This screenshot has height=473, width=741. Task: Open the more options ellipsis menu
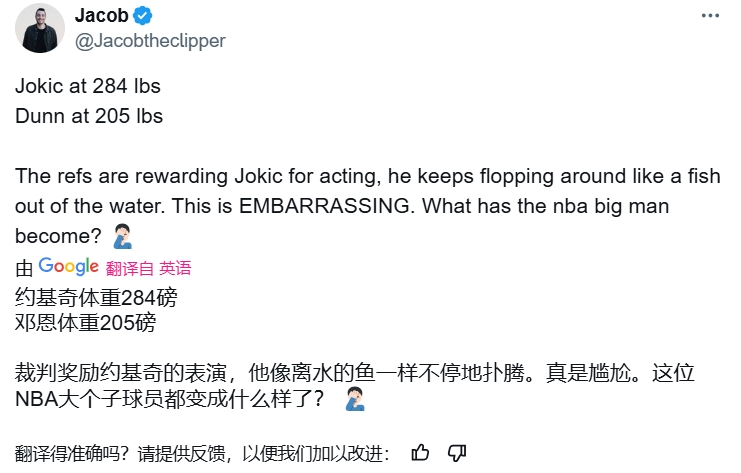pyautogui.click(x=709, y=17)
